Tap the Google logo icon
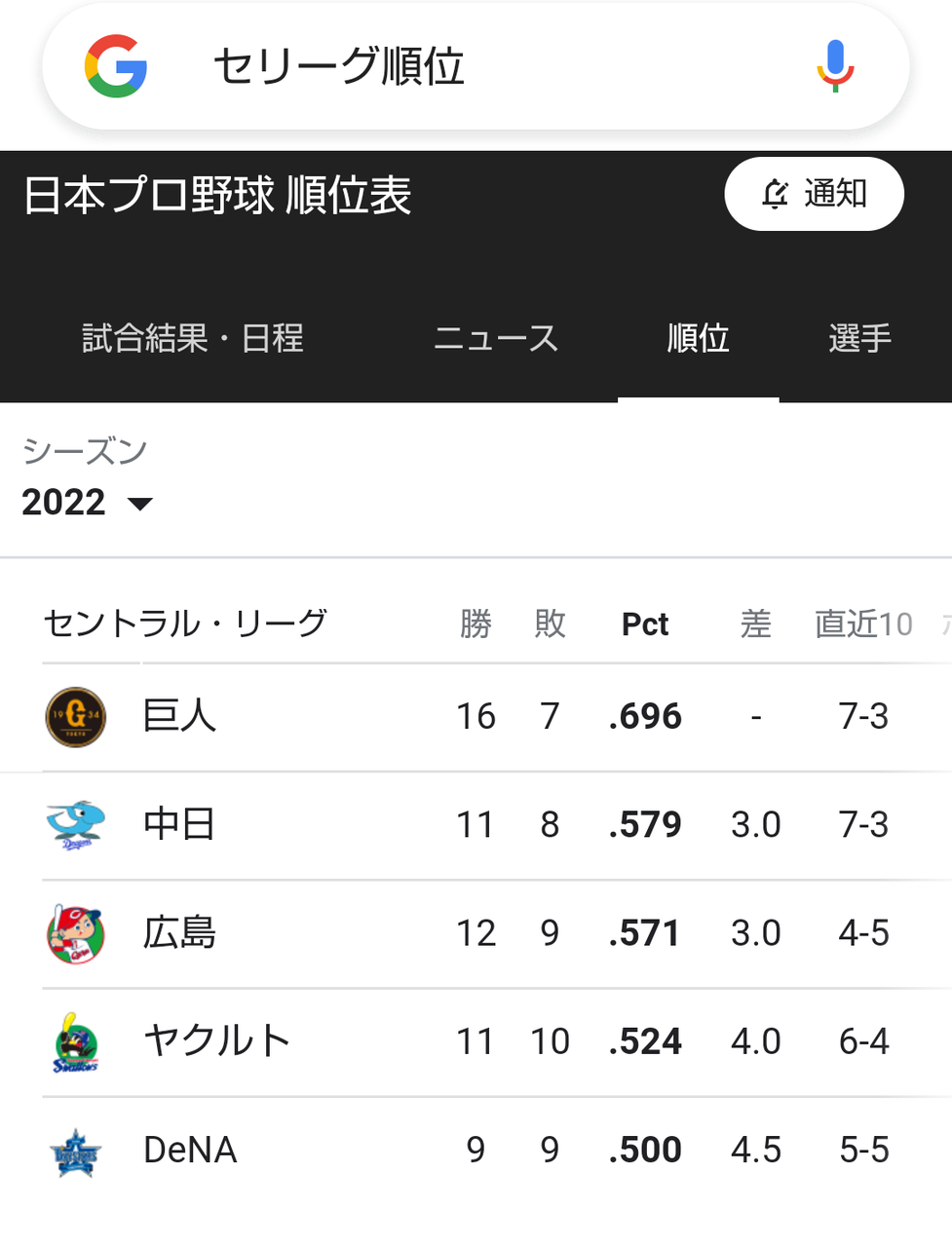The width and height of the screenshot is (952, 1247). pos(116,66)
